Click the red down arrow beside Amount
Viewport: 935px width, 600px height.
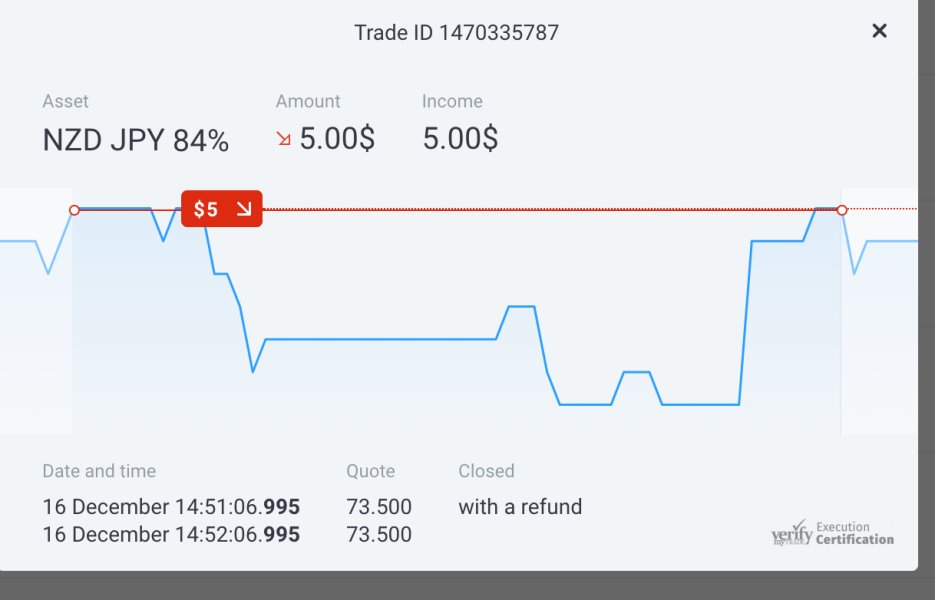pos(284,139)
